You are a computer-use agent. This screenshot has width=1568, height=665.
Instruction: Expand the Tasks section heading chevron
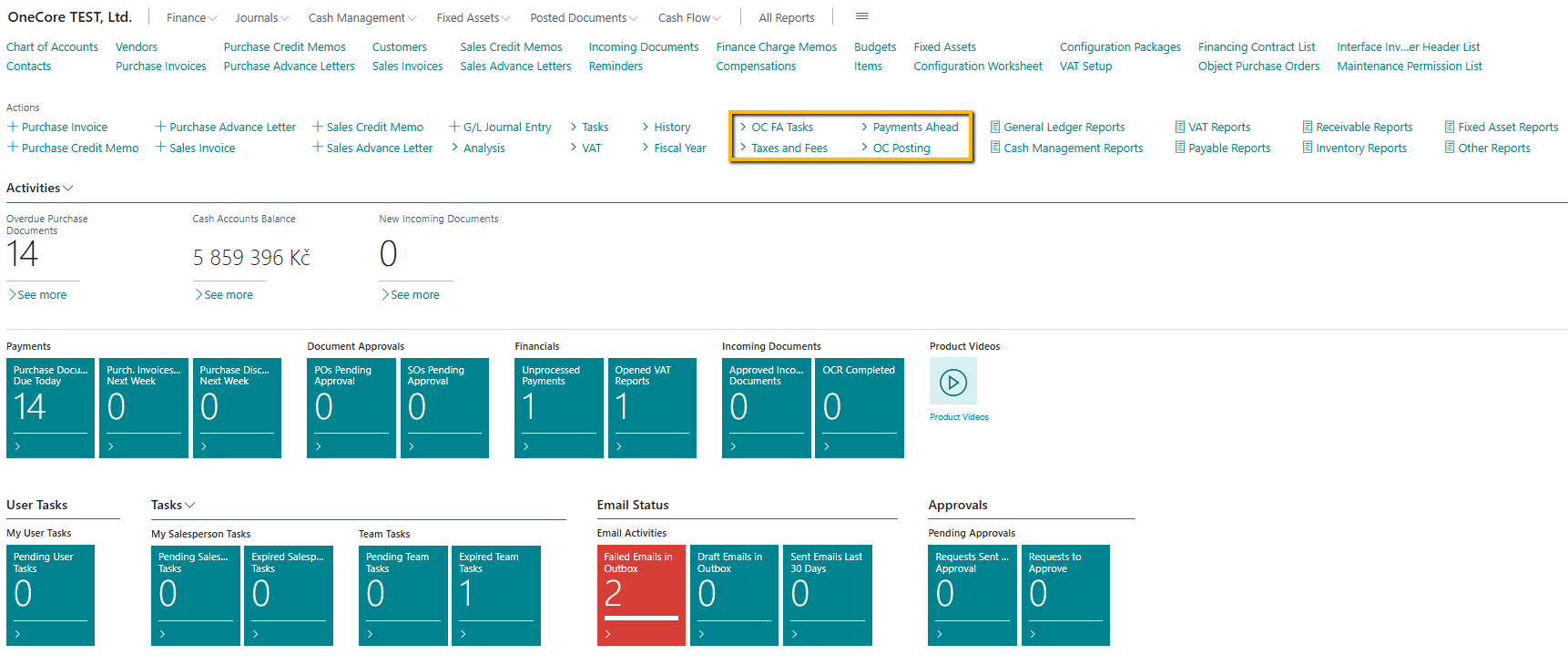190,506
